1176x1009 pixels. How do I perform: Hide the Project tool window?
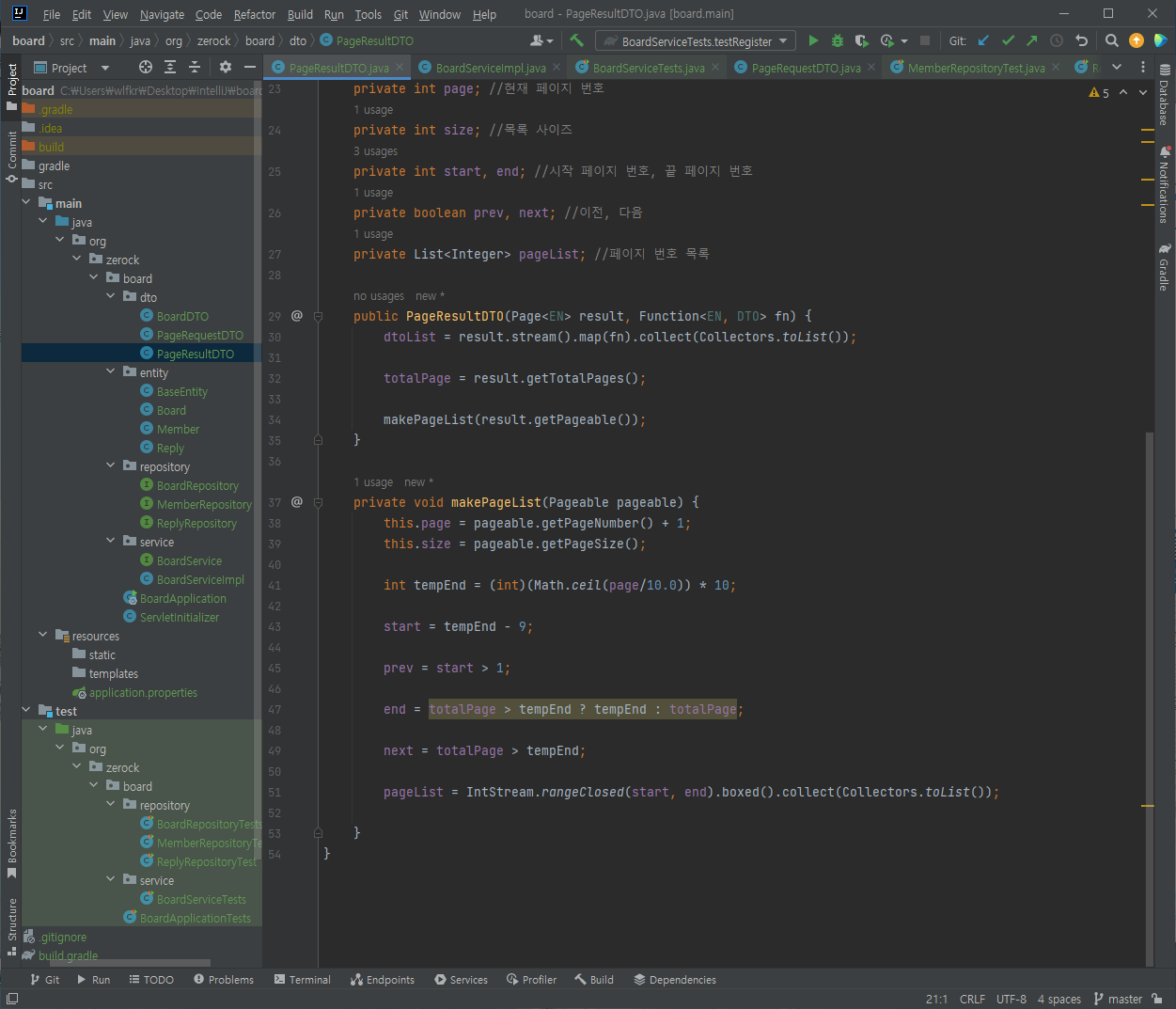tap(250, 67)
